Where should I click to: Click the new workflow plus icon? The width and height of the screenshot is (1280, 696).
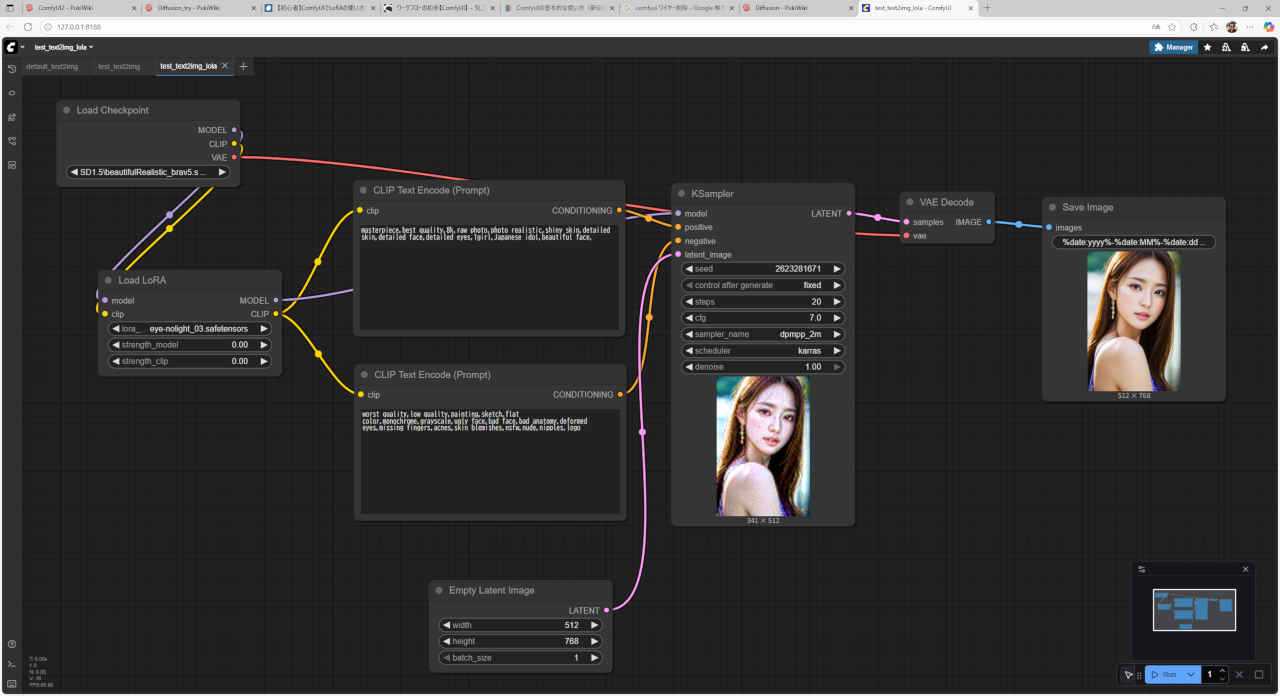point(244,66)
